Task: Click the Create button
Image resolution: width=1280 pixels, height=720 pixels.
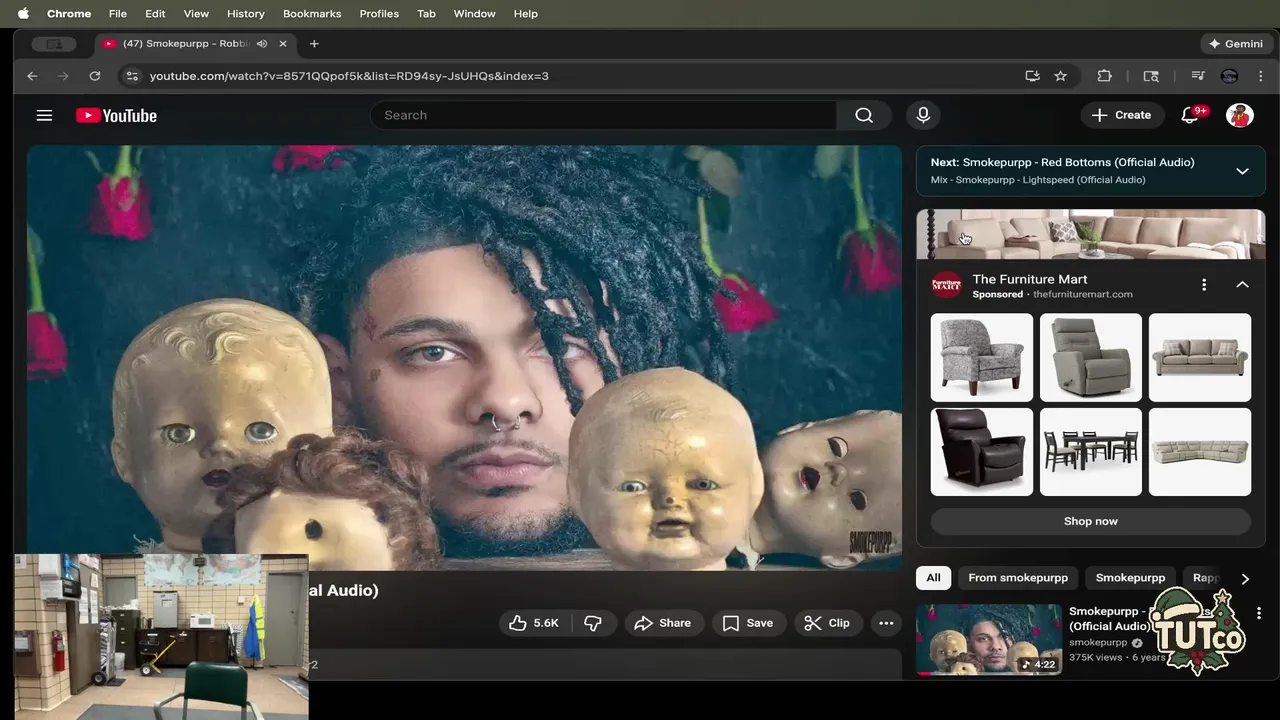Action: [x=1122, y=115]
